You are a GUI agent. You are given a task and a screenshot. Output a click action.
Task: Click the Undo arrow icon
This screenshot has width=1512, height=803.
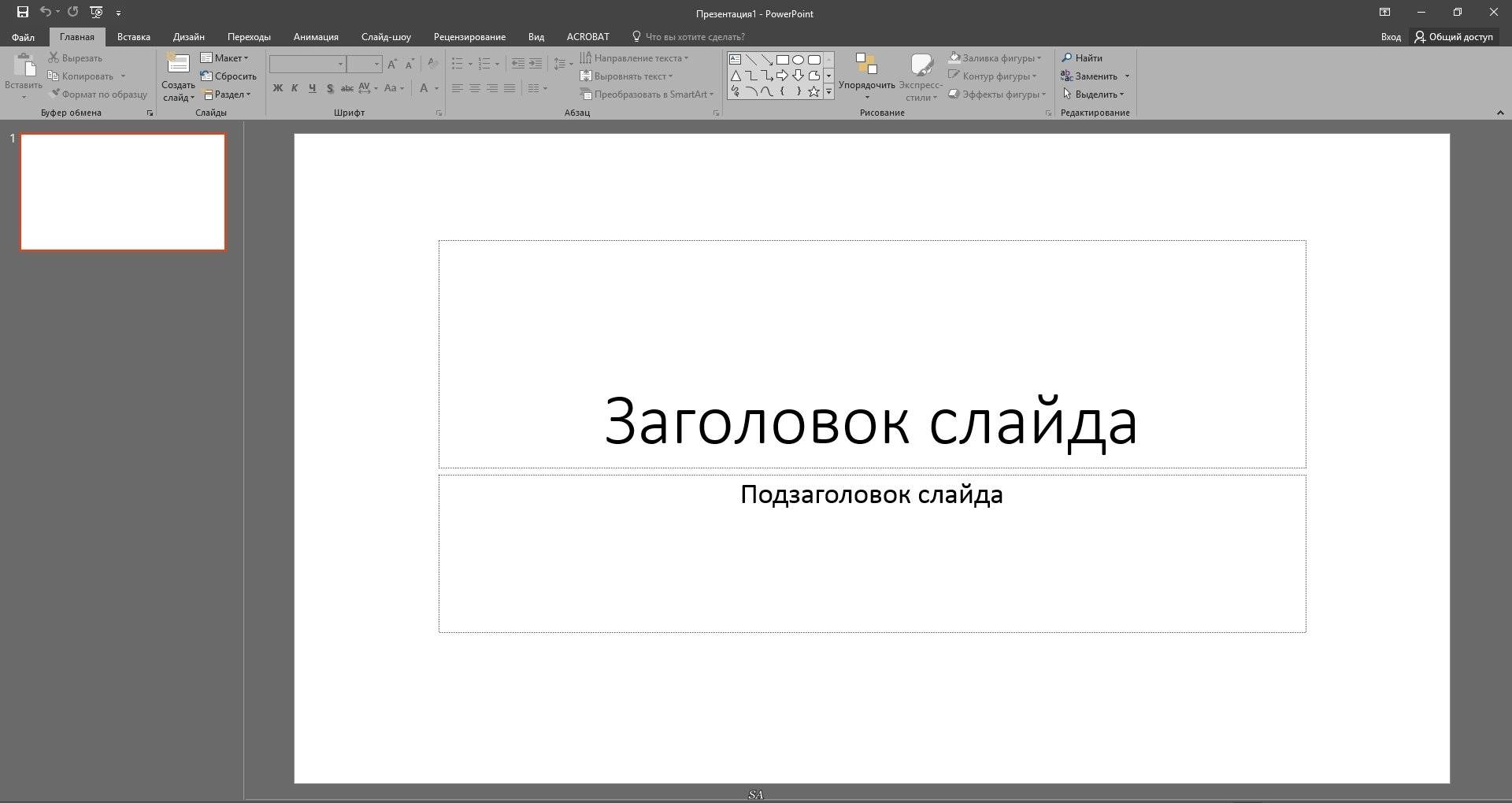click(46, 12)
